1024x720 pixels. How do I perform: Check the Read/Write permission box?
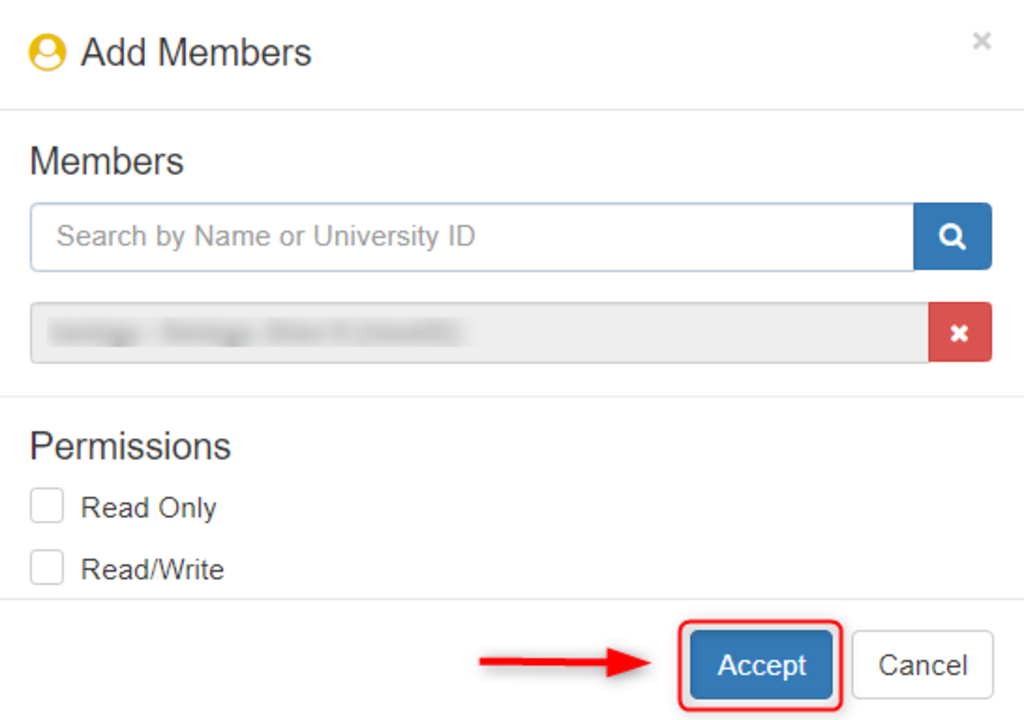(x=46, y=567)
